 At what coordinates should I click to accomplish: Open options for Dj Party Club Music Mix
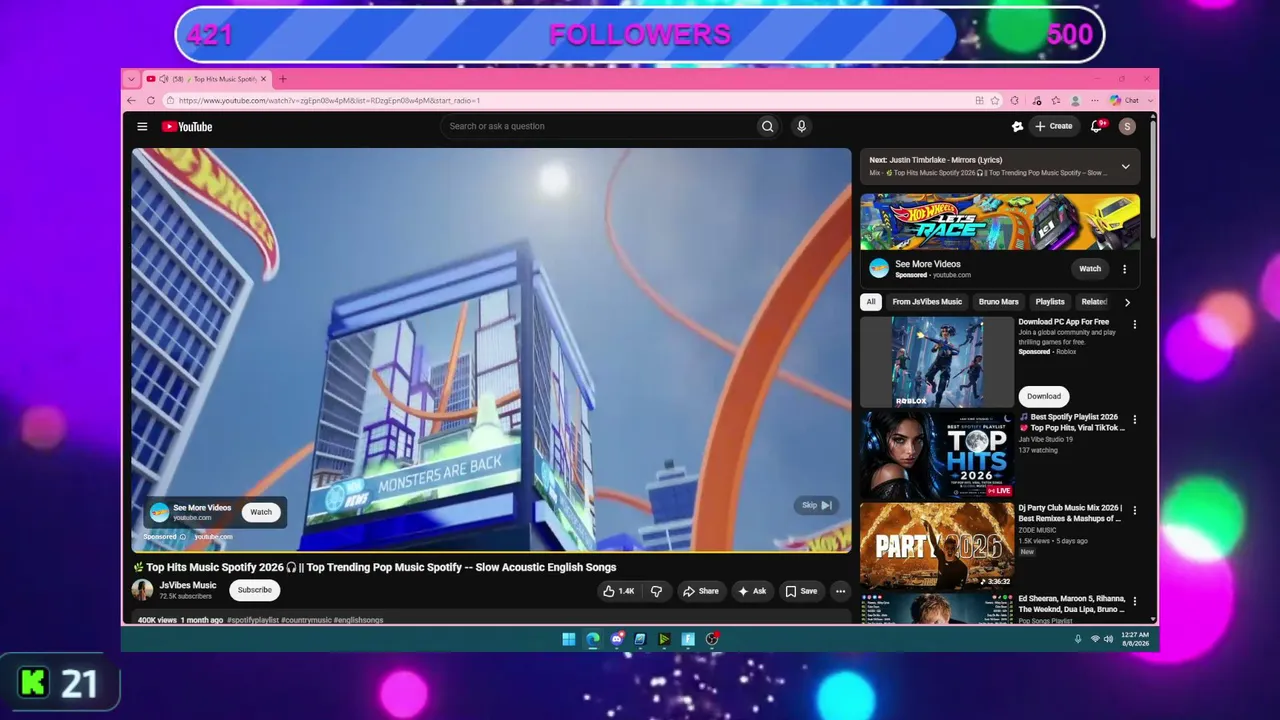(1134, 511)
